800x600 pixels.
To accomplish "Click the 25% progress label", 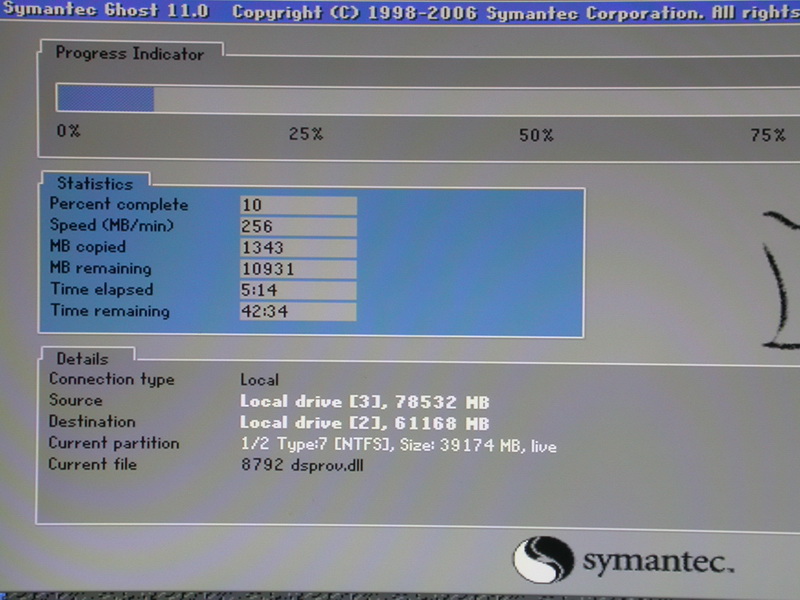I will (x=306, y=134).
